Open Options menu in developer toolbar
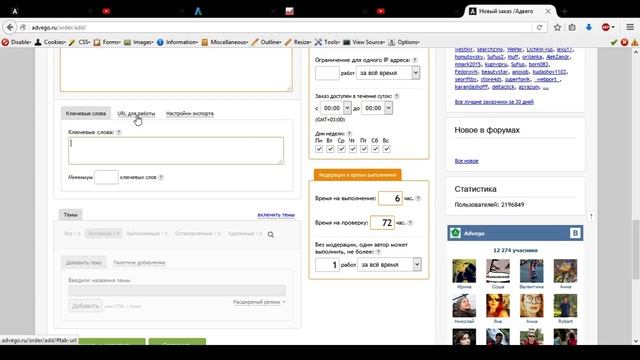This screenshot has height=360, width=640. pyautogui.click(x=404, y=42)
